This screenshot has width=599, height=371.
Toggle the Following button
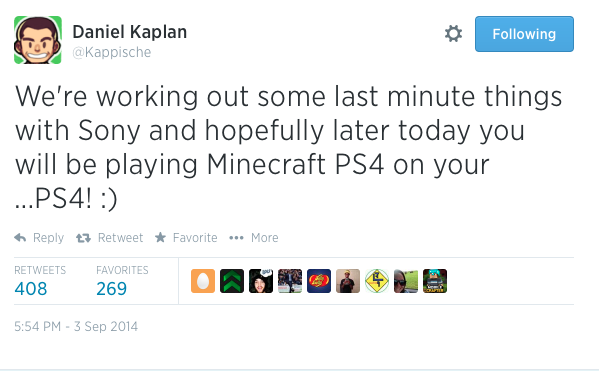pyautogui.click(x=524, y=34)
